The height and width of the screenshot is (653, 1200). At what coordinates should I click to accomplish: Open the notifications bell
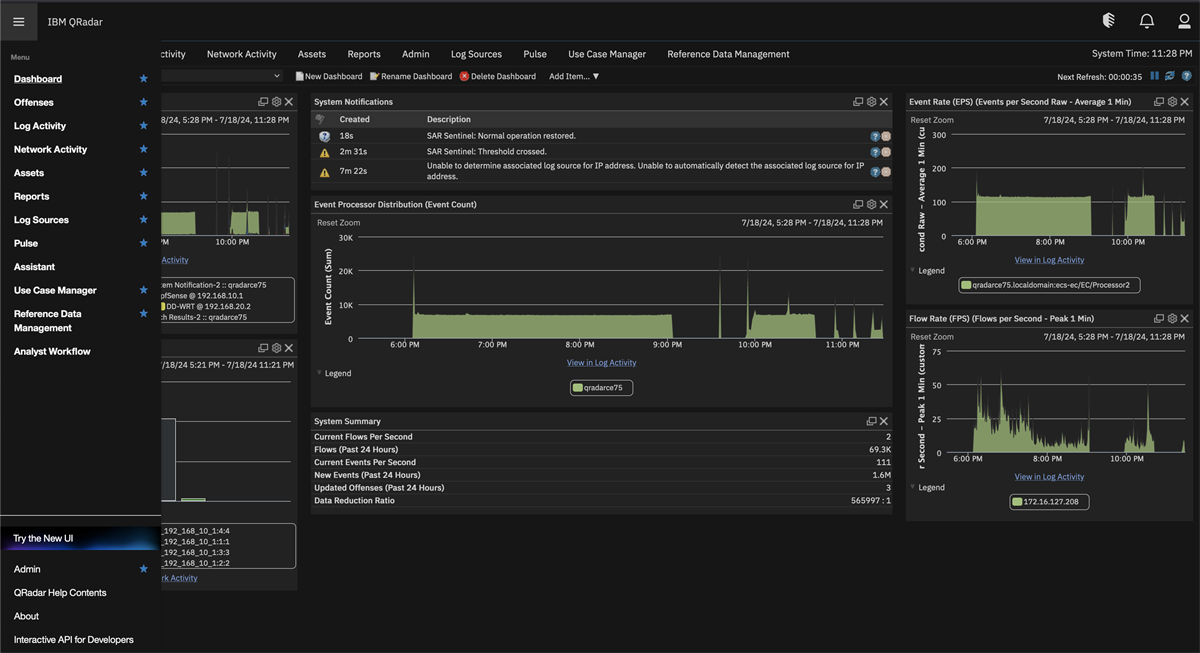[x=1147, y=21]
